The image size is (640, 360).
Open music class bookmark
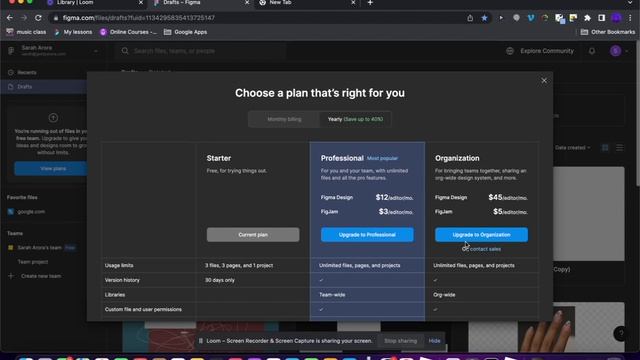tap(27, 32)
